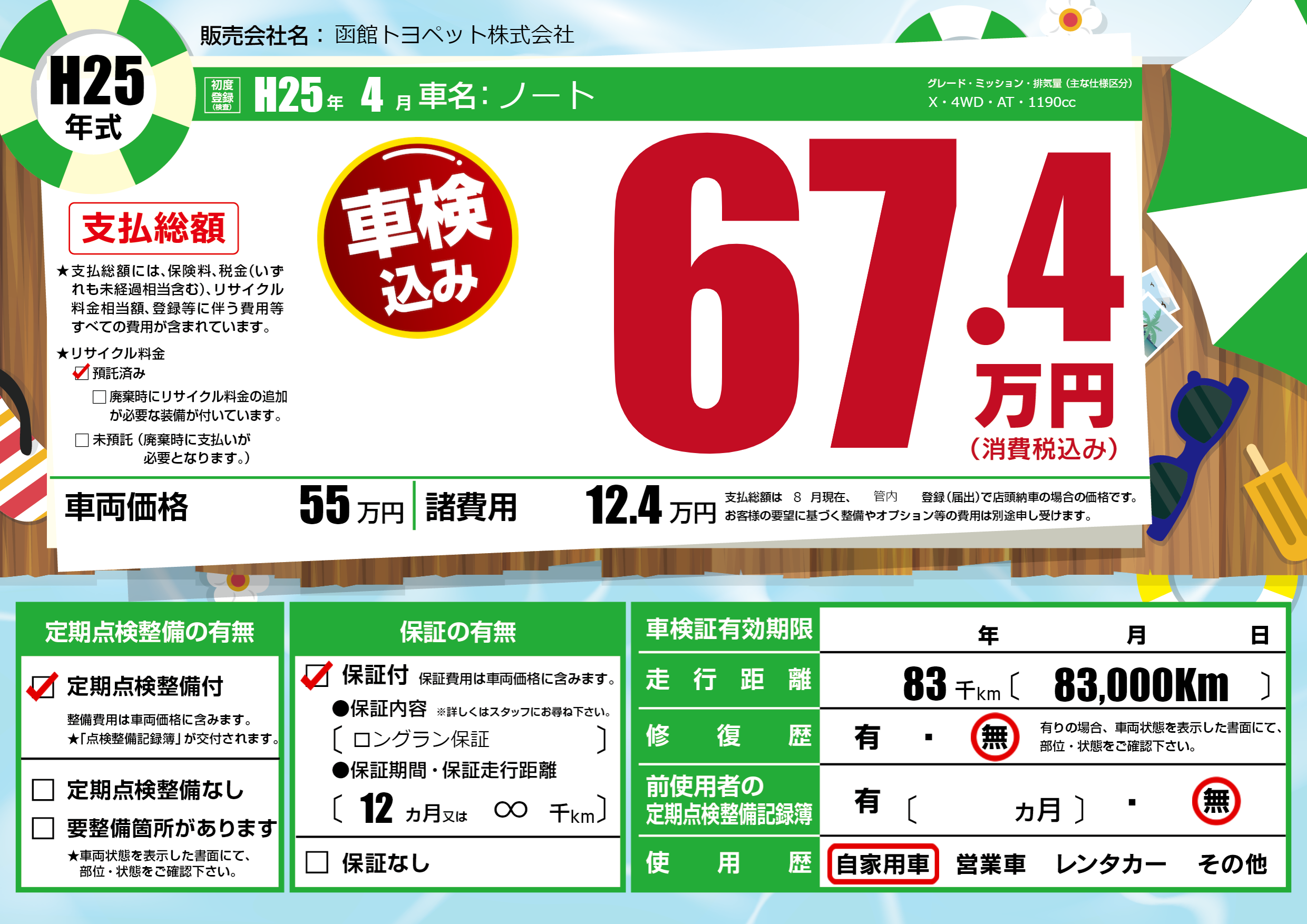
Task: Select レンタカー usage option
Action: 1110,864
